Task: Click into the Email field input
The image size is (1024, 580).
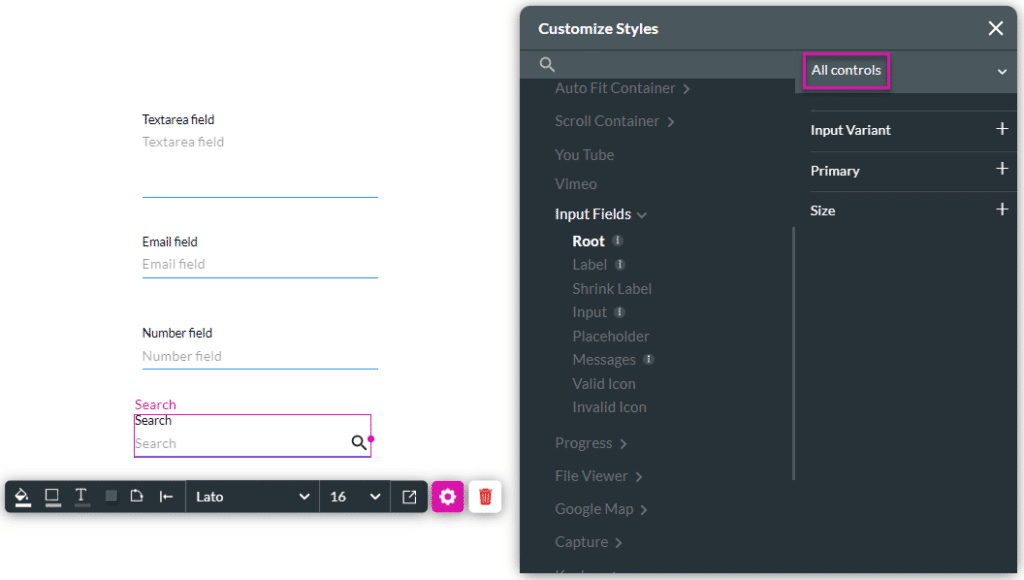Action: click(x=259, y=264)
